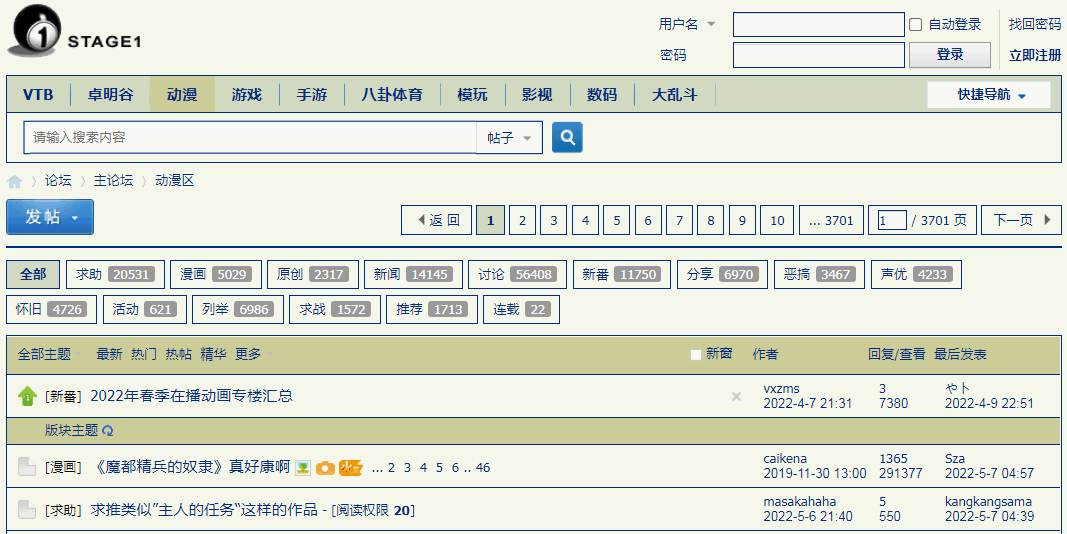Open last poster kangkangsama profile
Image resolution: width=1067 pixels, height=534 pixels.
[x=988, y=501]
